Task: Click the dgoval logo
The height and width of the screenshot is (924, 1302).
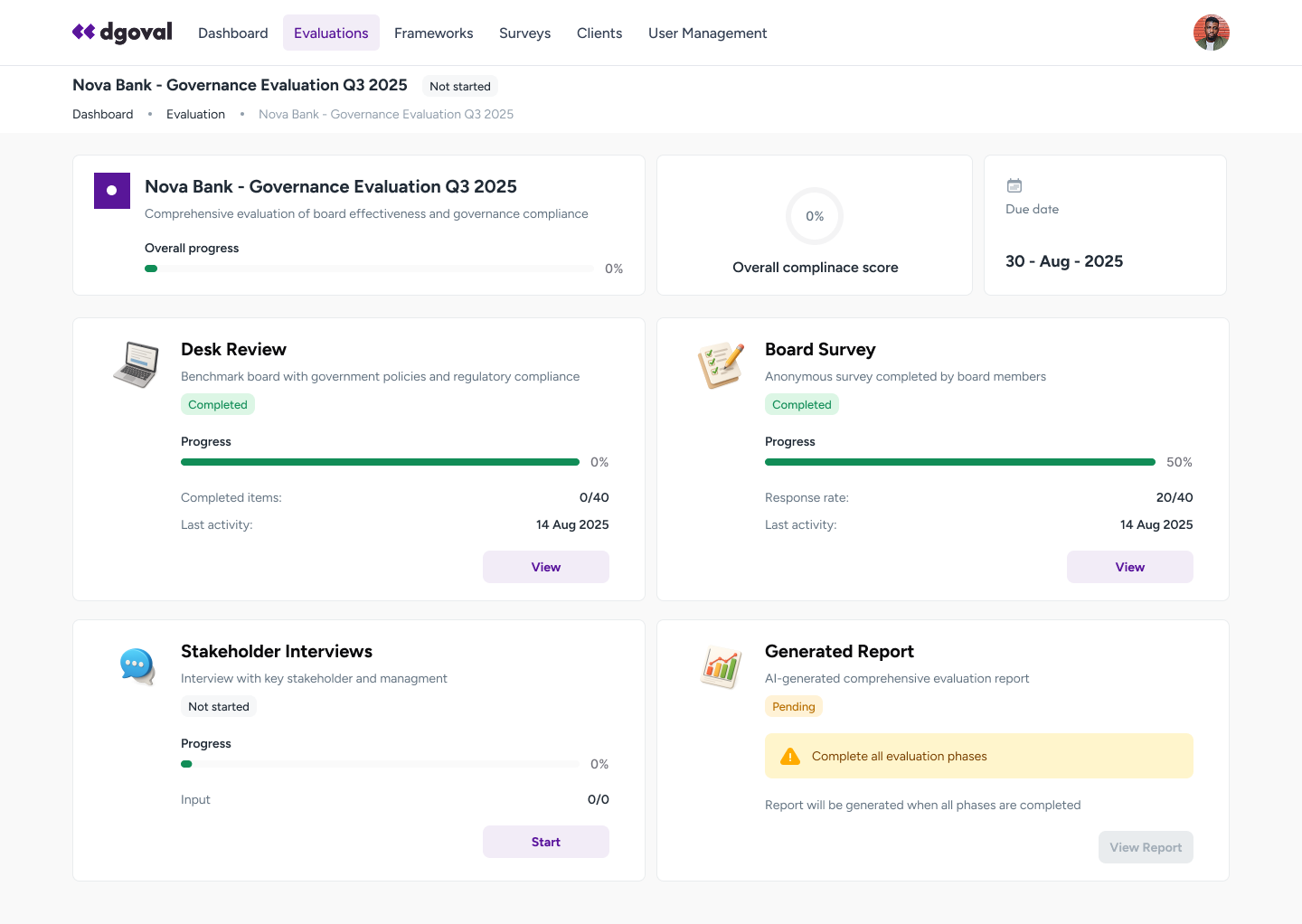Action: tap(122, 33)
